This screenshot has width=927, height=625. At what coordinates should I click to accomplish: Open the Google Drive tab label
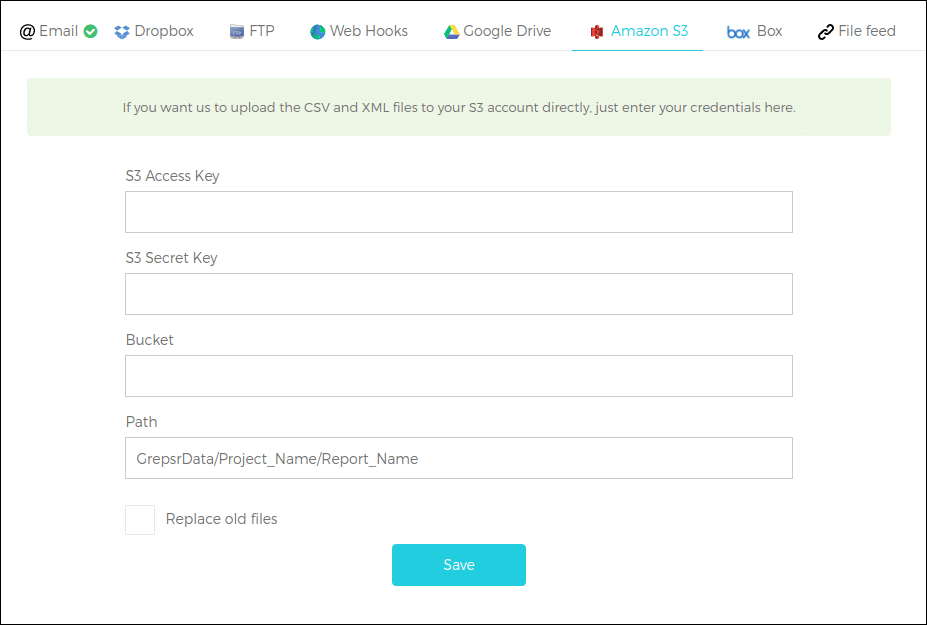pyautogui.click(x=507, y=31)
